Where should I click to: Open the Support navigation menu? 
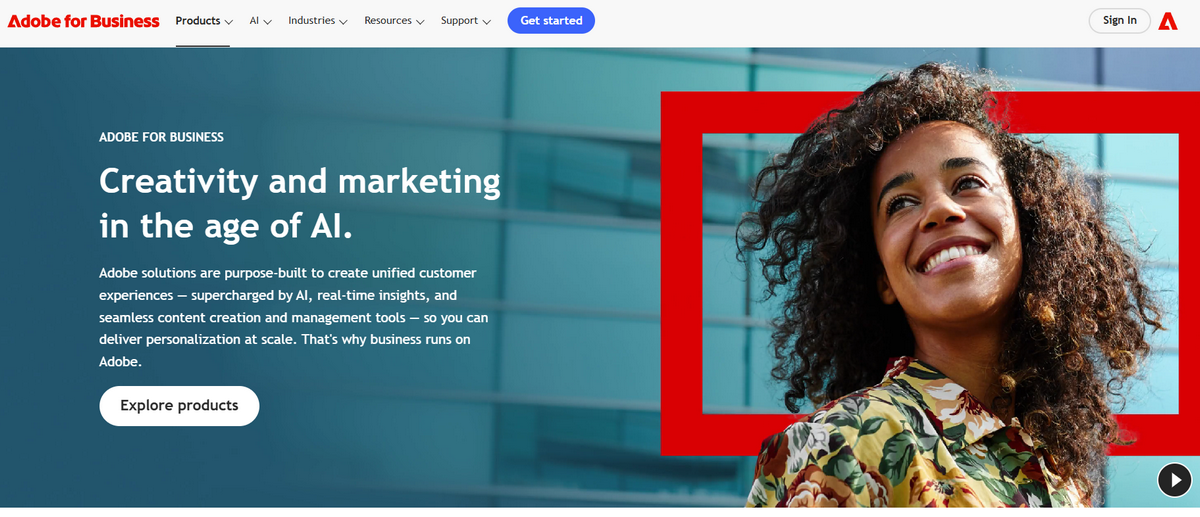(x=466, y=21)
